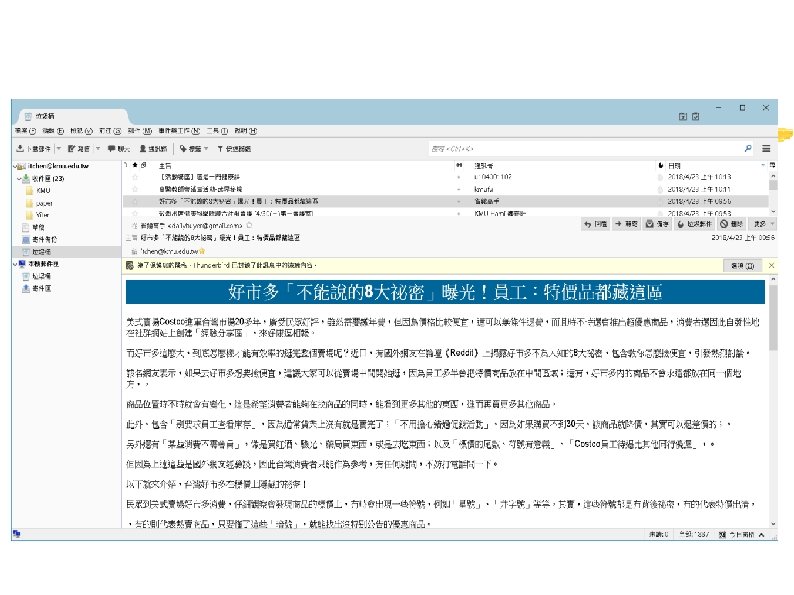This screenshot has height=595, width=794.
Task: Toggle the Quick Filter toolbar button
Action: (233, 148)
